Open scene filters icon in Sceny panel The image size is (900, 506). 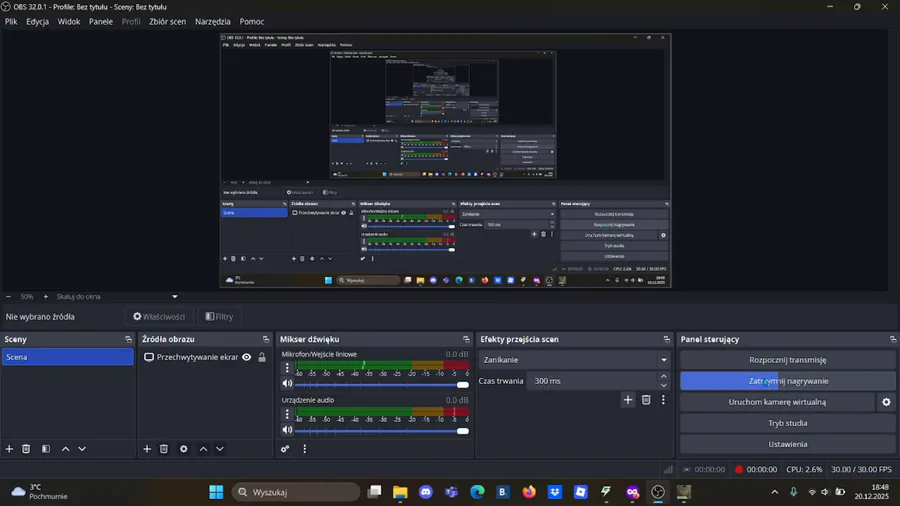[x=46, y=449]
